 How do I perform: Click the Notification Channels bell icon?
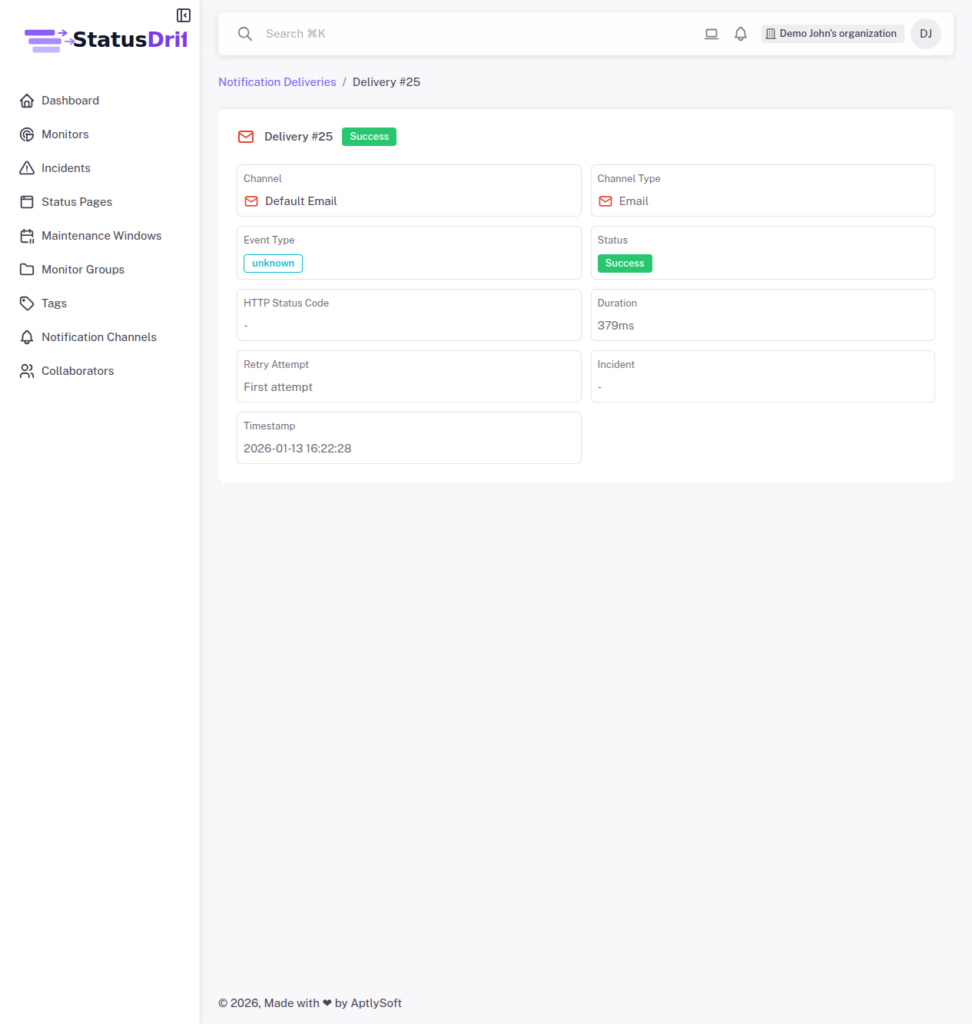25,337
